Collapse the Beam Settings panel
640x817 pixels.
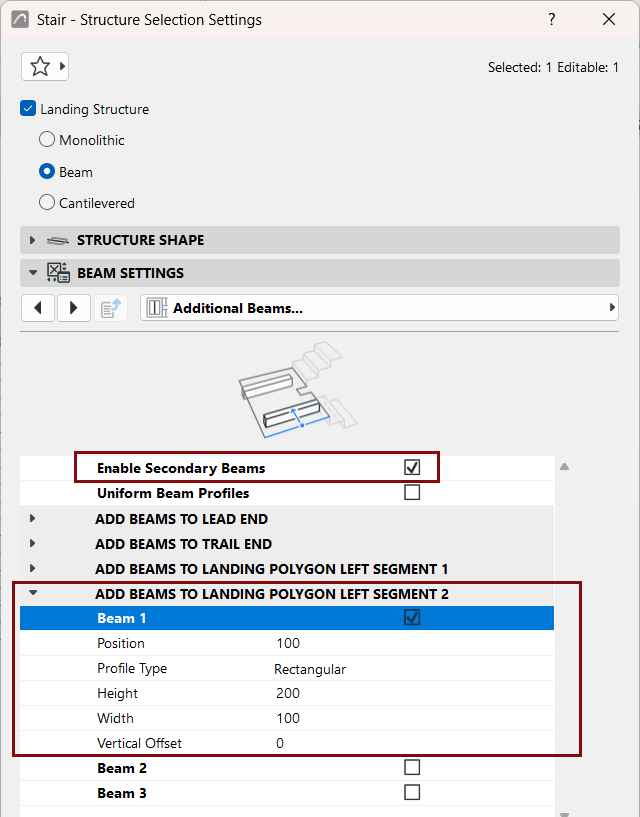33,273
